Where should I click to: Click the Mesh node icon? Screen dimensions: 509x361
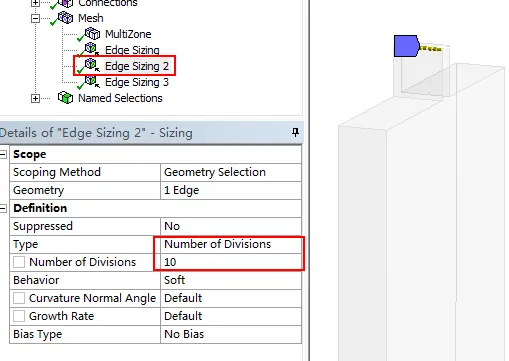tap(66, 18)
